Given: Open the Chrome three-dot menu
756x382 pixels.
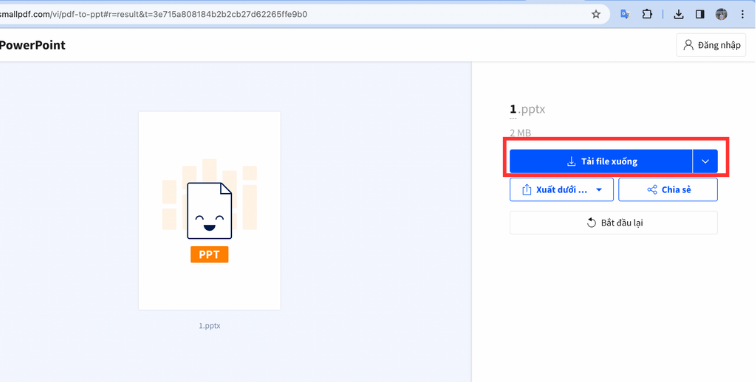Looking at the screenshot, I should coord(742,14).
